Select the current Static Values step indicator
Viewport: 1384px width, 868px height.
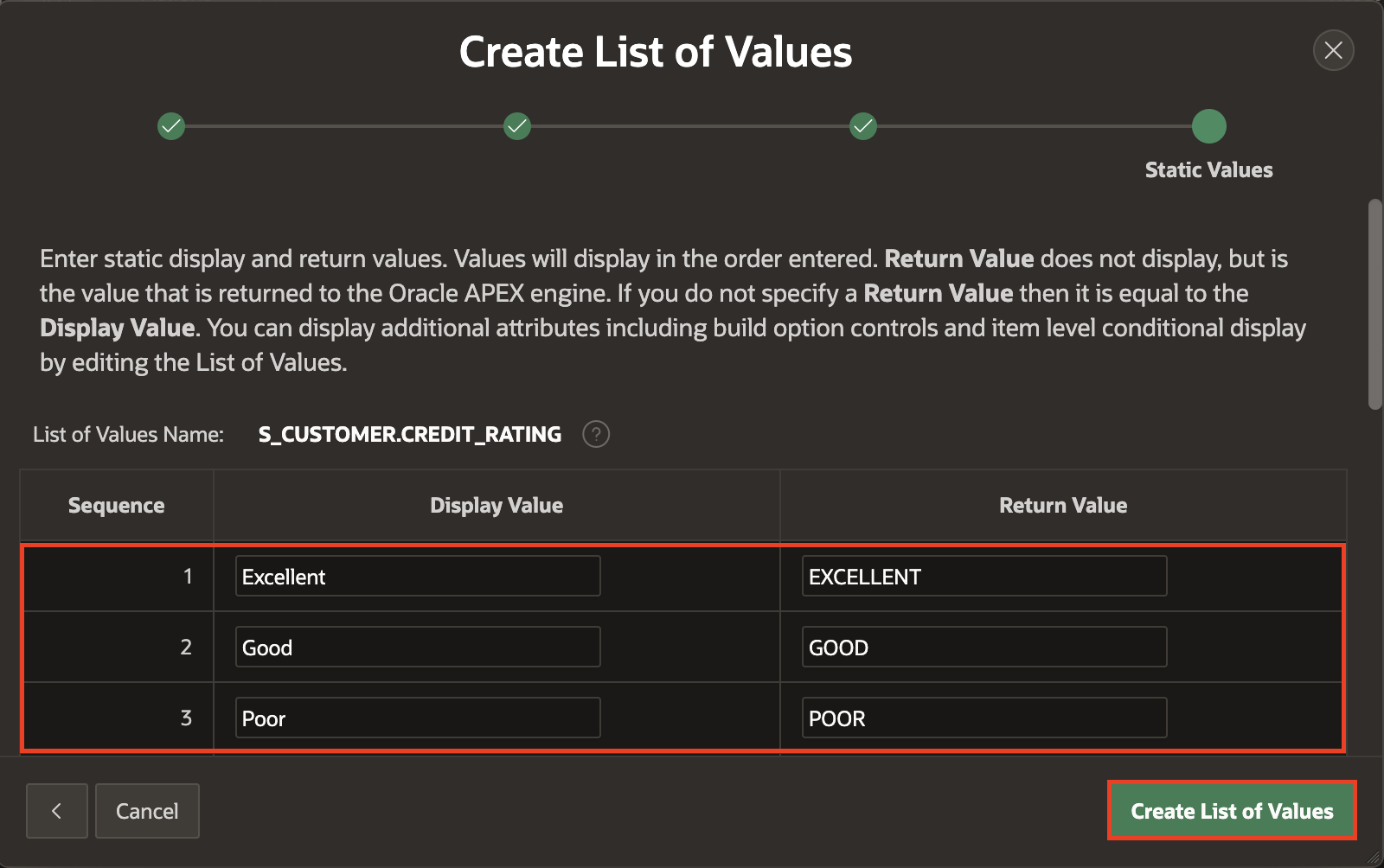pos(1208,126)
